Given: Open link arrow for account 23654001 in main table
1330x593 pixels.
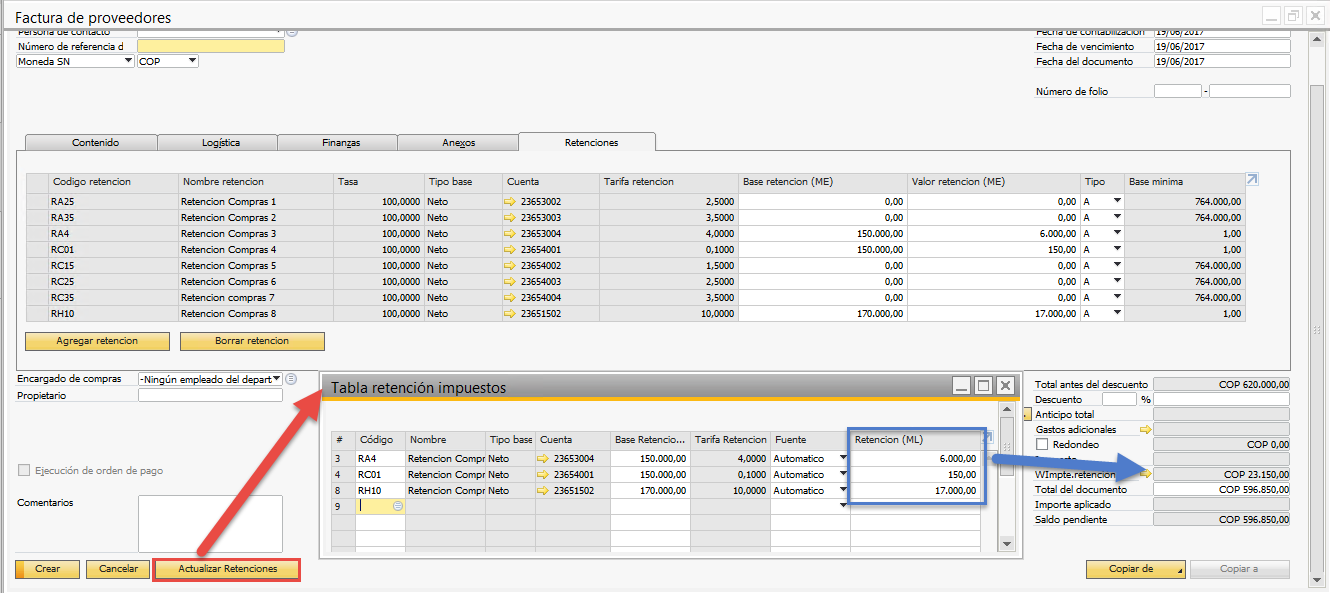Looking at the screenshot, I should [511, 250].
